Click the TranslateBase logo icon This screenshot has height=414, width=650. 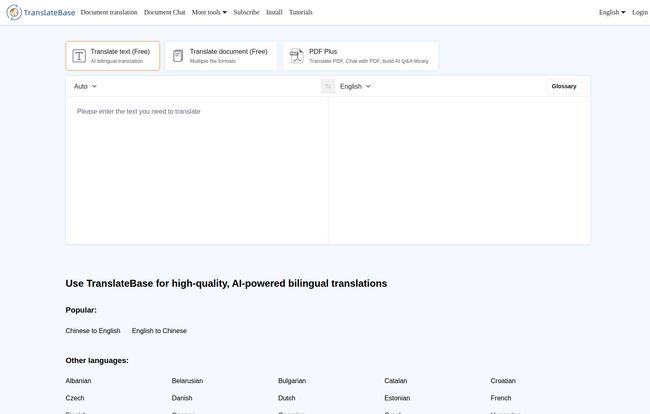click(14, 13)
